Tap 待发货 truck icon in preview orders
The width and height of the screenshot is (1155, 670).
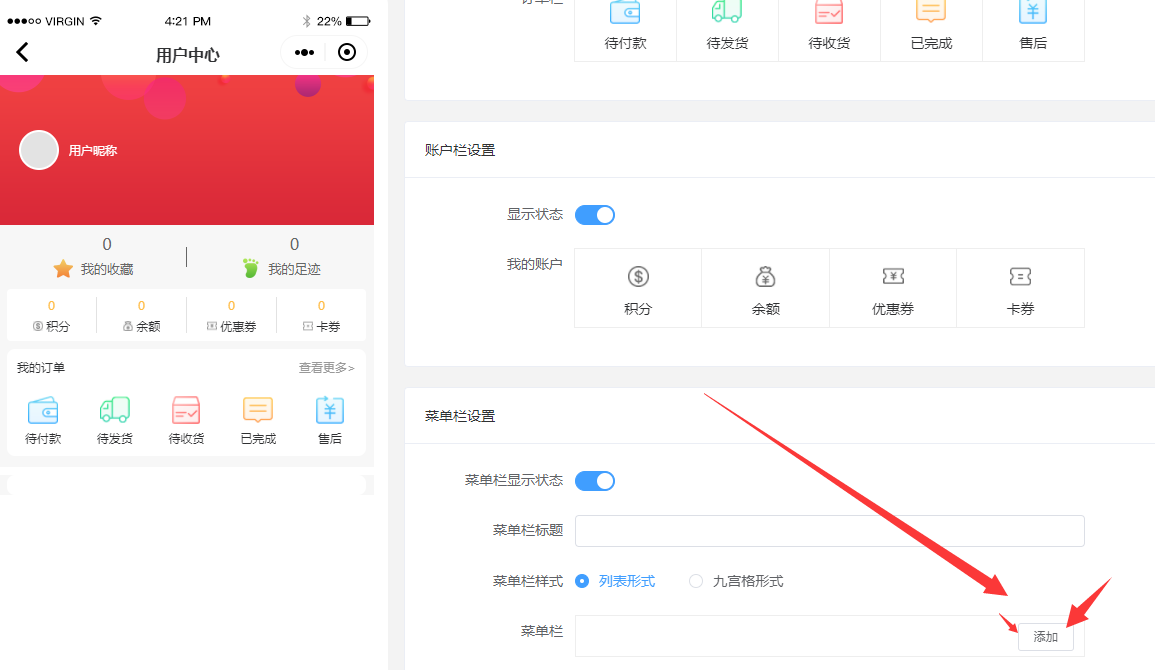click(x=115, y=410)
